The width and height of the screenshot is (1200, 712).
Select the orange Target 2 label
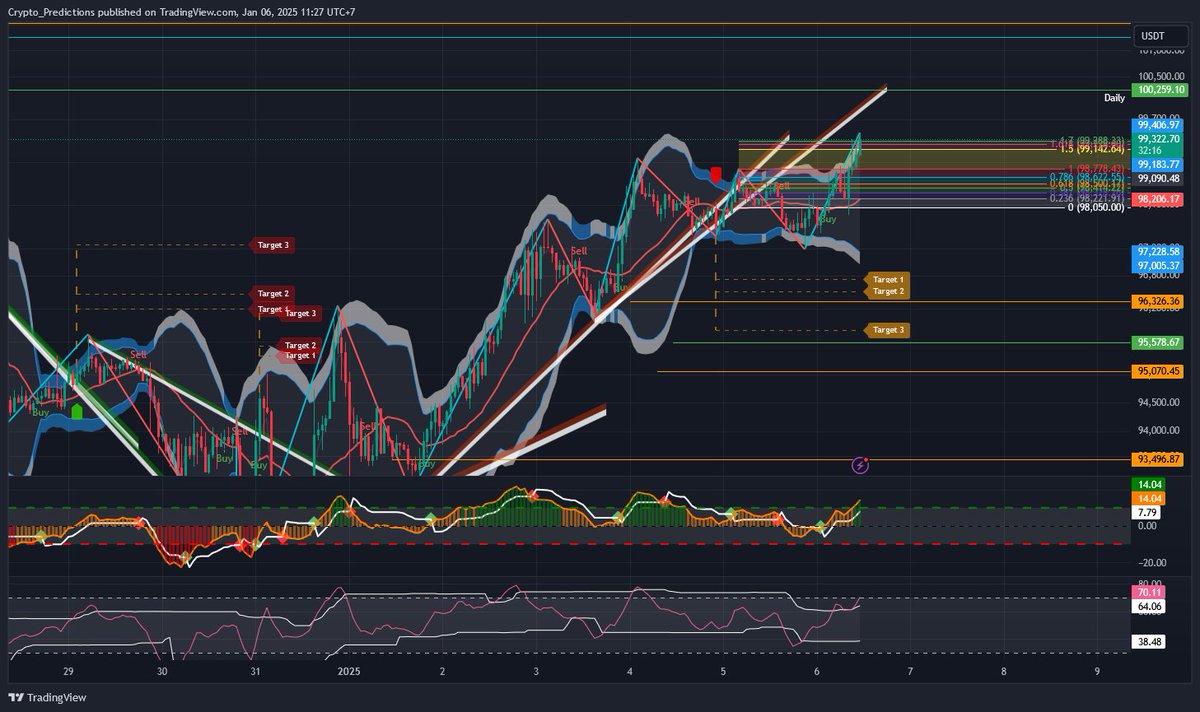click(888, 292)
